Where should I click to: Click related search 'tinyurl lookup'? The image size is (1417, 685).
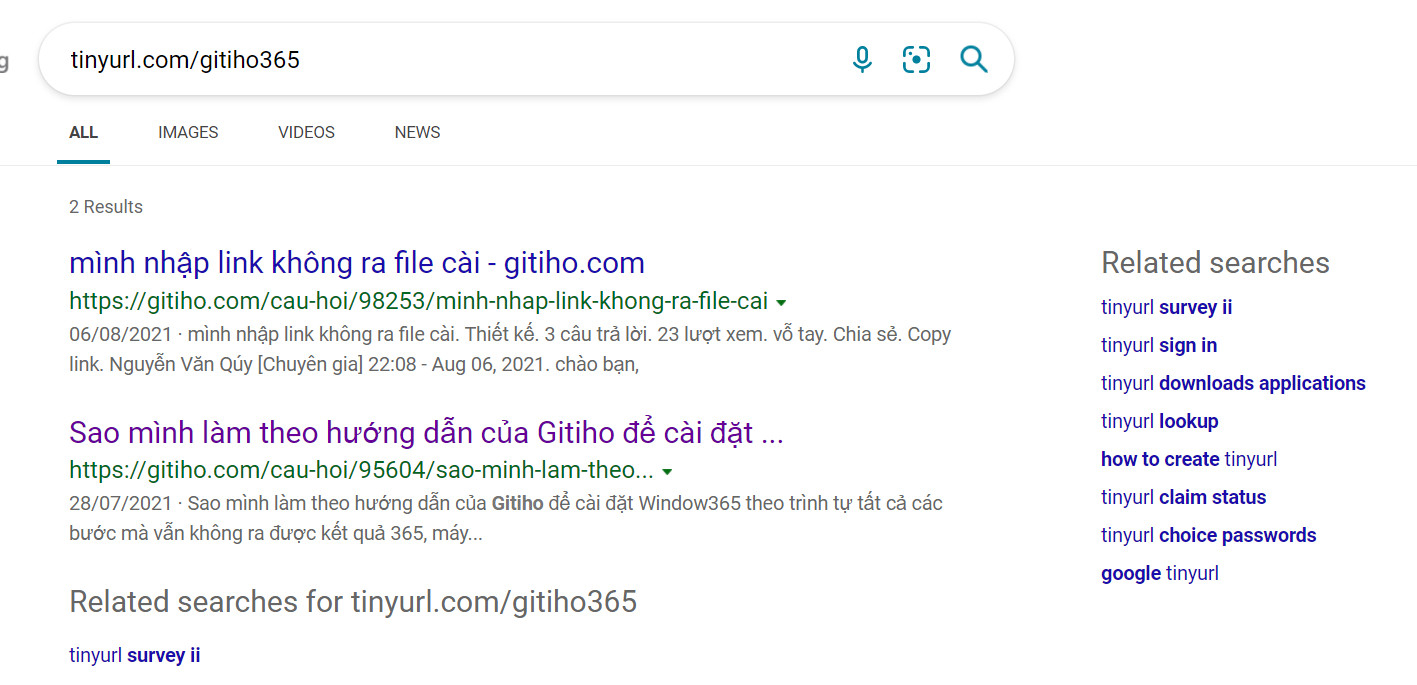(x=1160, y=421)
